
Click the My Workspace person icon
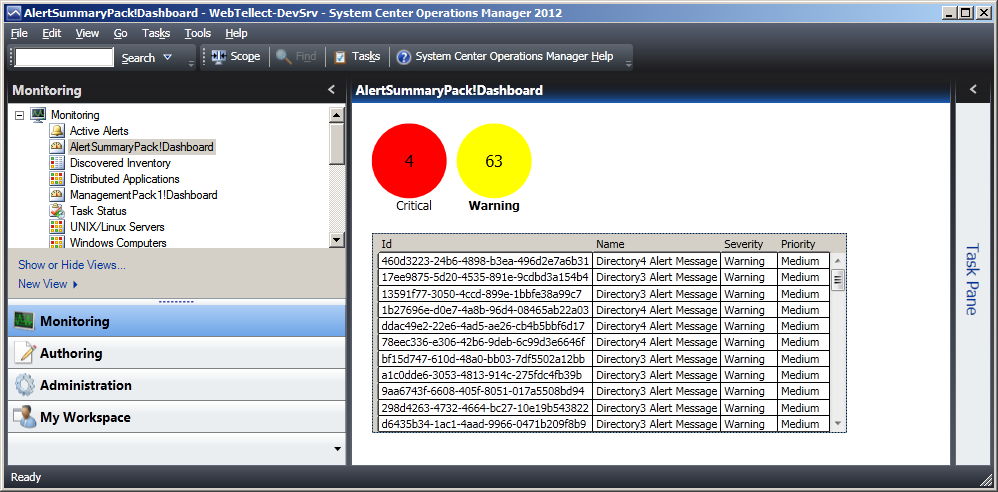click(24, 418)
